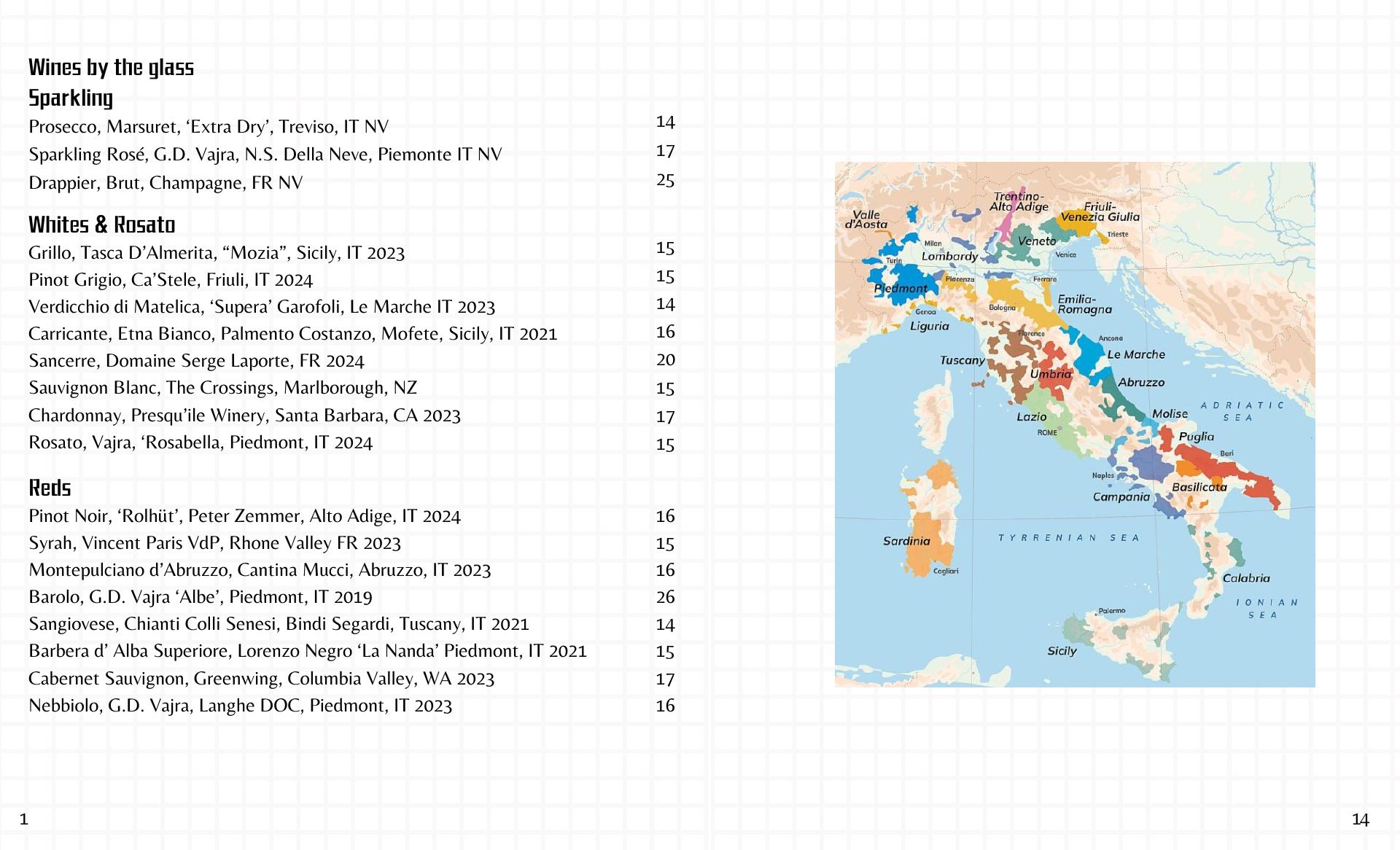This screenshot has height=850, width=1400.
Task: Click the Sparkling section heading
Action: pos(71,98)
